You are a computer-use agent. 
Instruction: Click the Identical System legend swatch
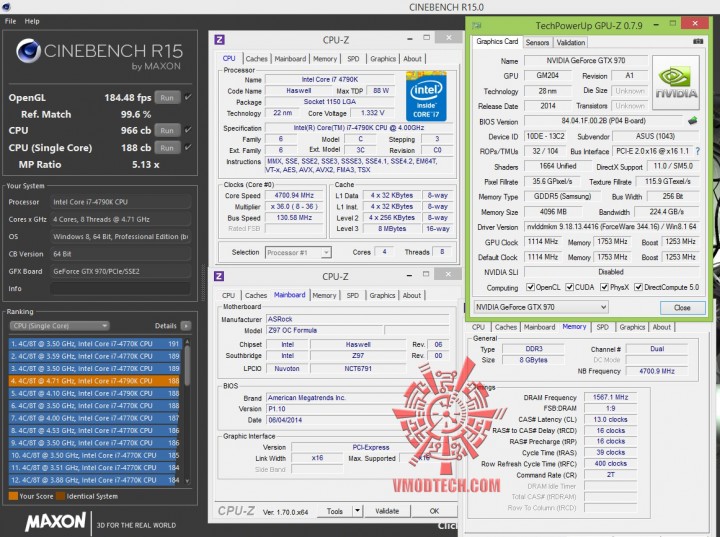pyautogui.click(x=61, y=496)
